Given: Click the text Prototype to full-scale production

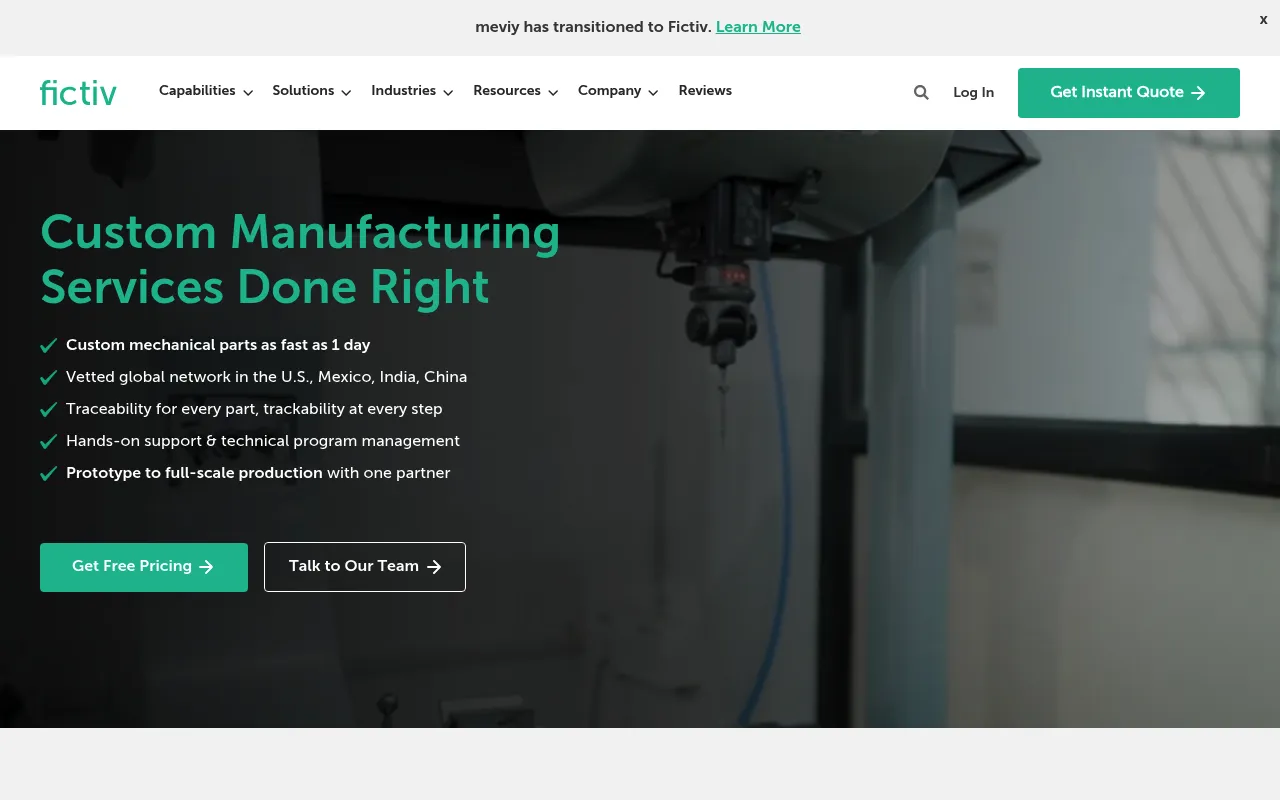Looking at the screenshot, I should pos(194,473).
